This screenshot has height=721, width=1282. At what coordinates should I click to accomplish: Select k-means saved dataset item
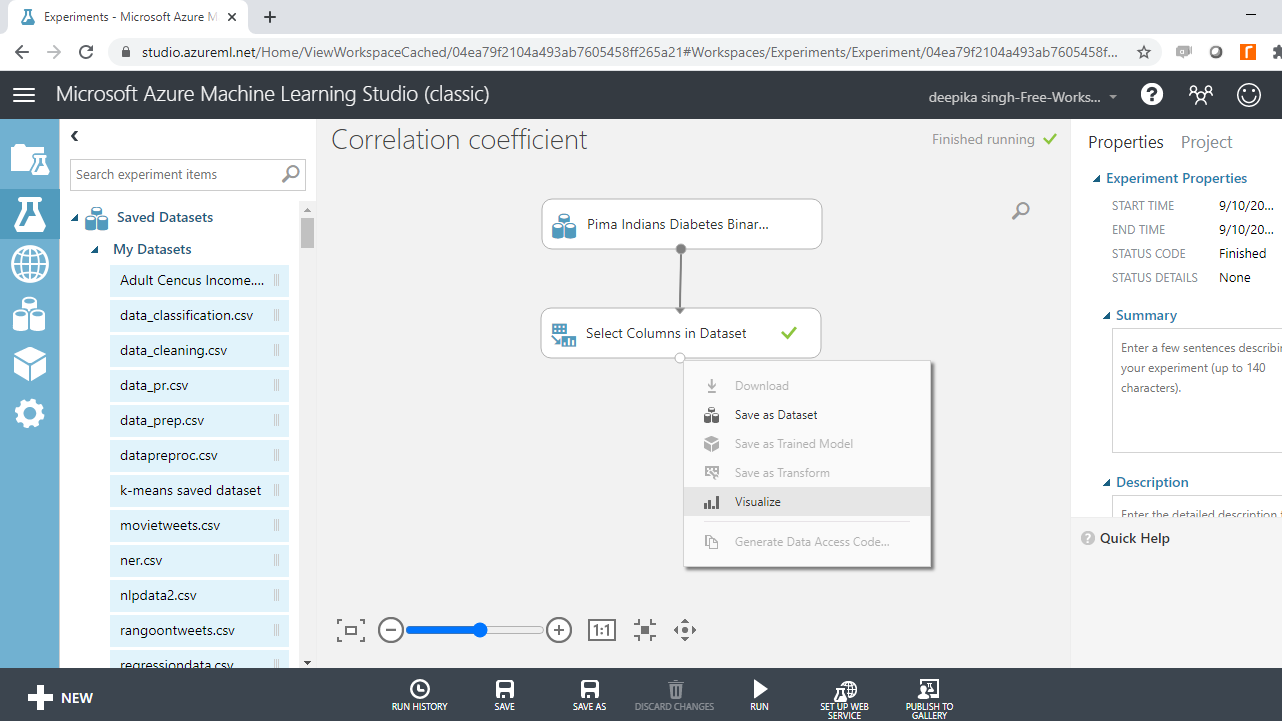pyautogui.click(x=199, y=491)
